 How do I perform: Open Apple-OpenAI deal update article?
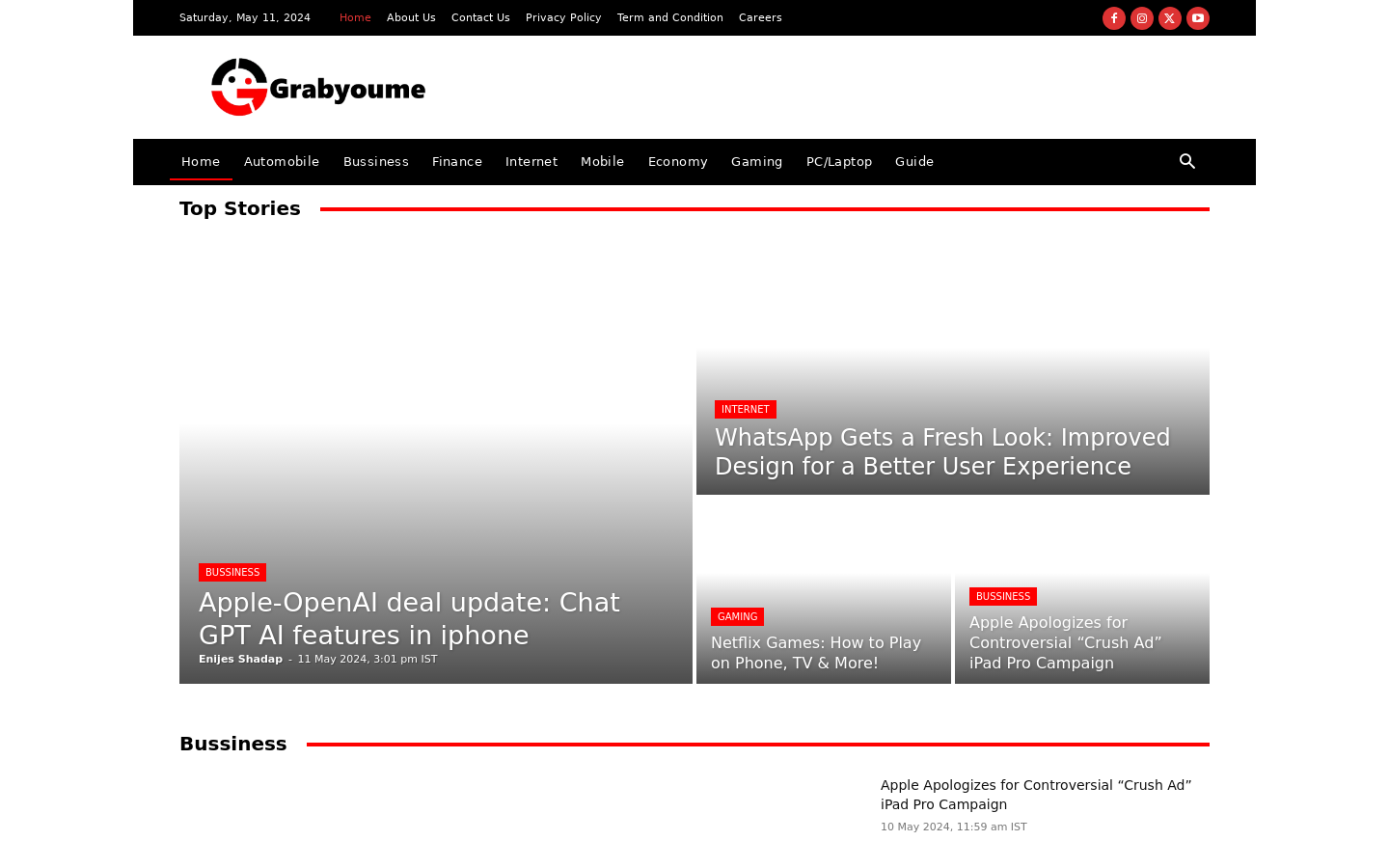pyautogui.click(x=409, y=618)
